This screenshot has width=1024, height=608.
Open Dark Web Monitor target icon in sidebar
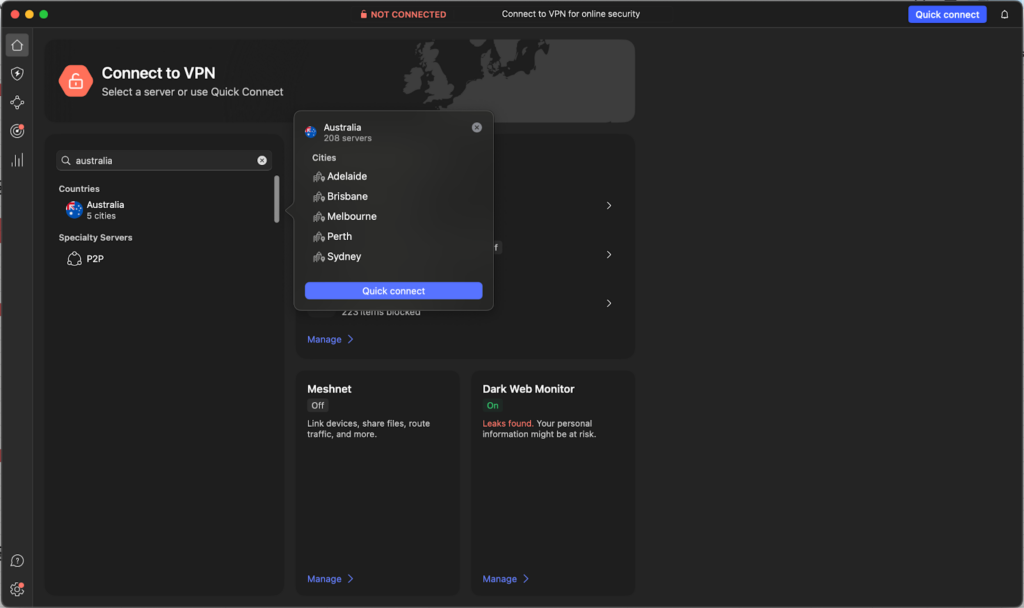coord(17,131)
